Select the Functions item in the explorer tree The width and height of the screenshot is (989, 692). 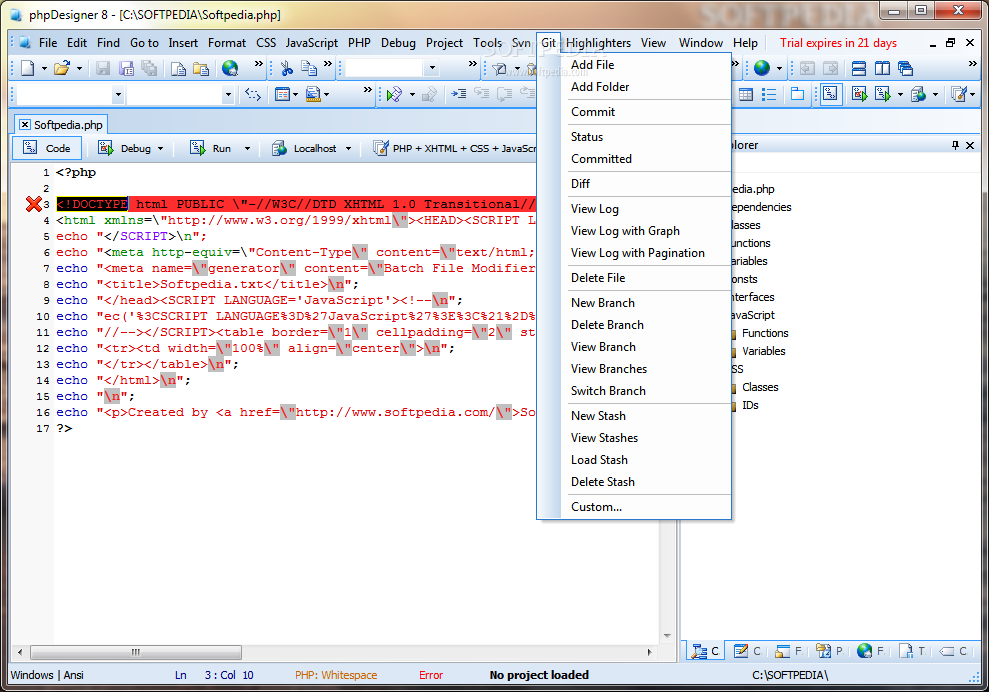click(x=764, y=333)
